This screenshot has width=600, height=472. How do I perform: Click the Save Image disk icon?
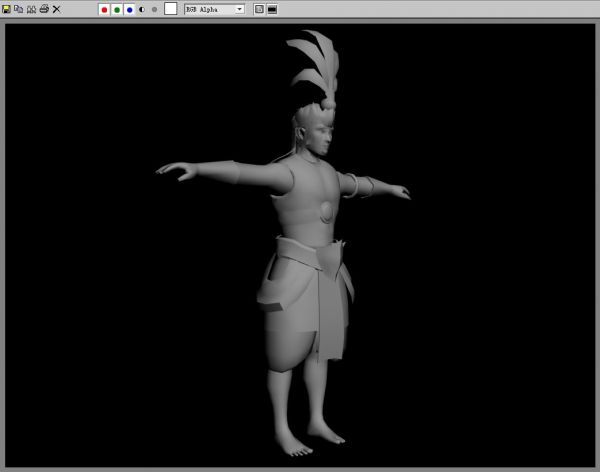(8, 8)
